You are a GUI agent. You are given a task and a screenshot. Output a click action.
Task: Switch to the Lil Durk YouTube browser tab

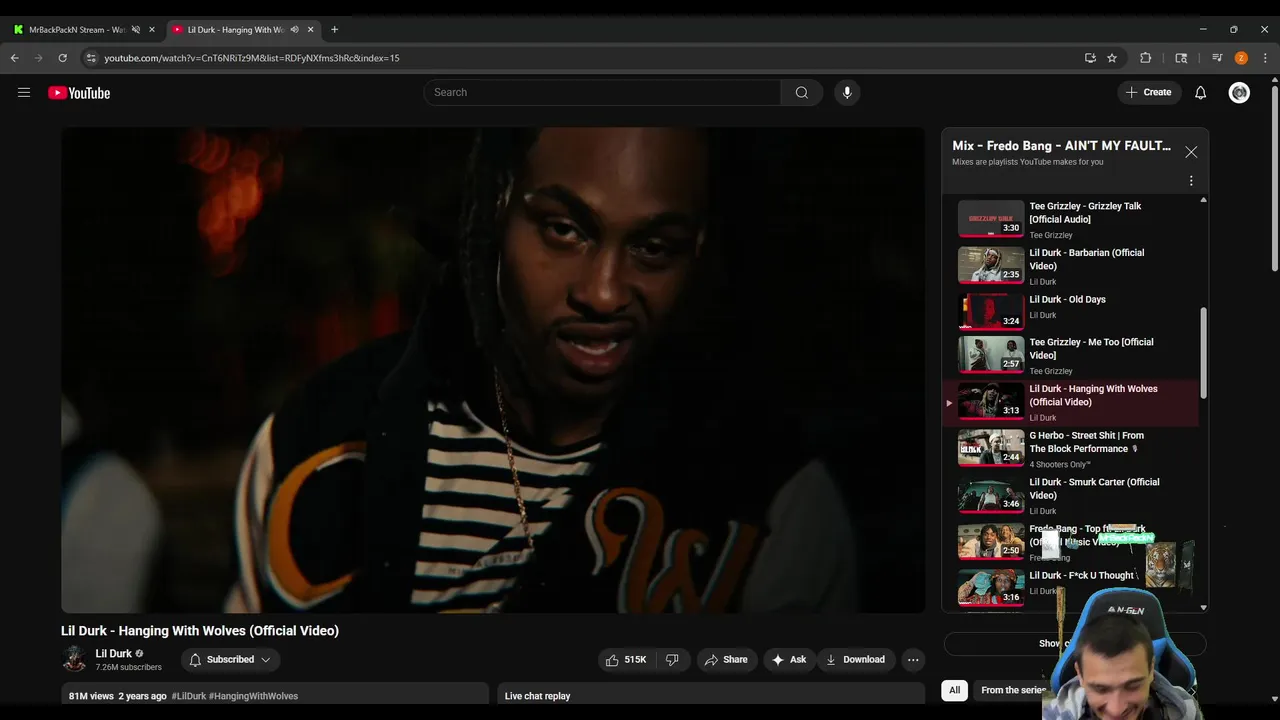point(235,30)
